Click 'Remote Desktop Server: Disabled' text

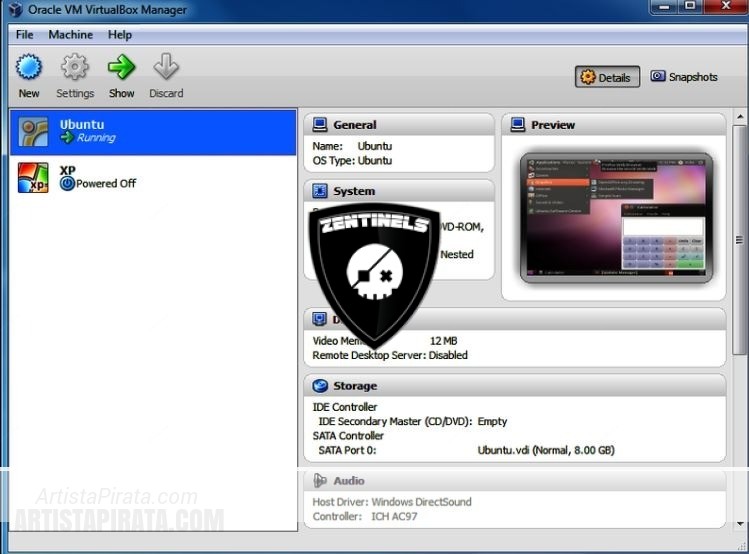tap(390, 355)
